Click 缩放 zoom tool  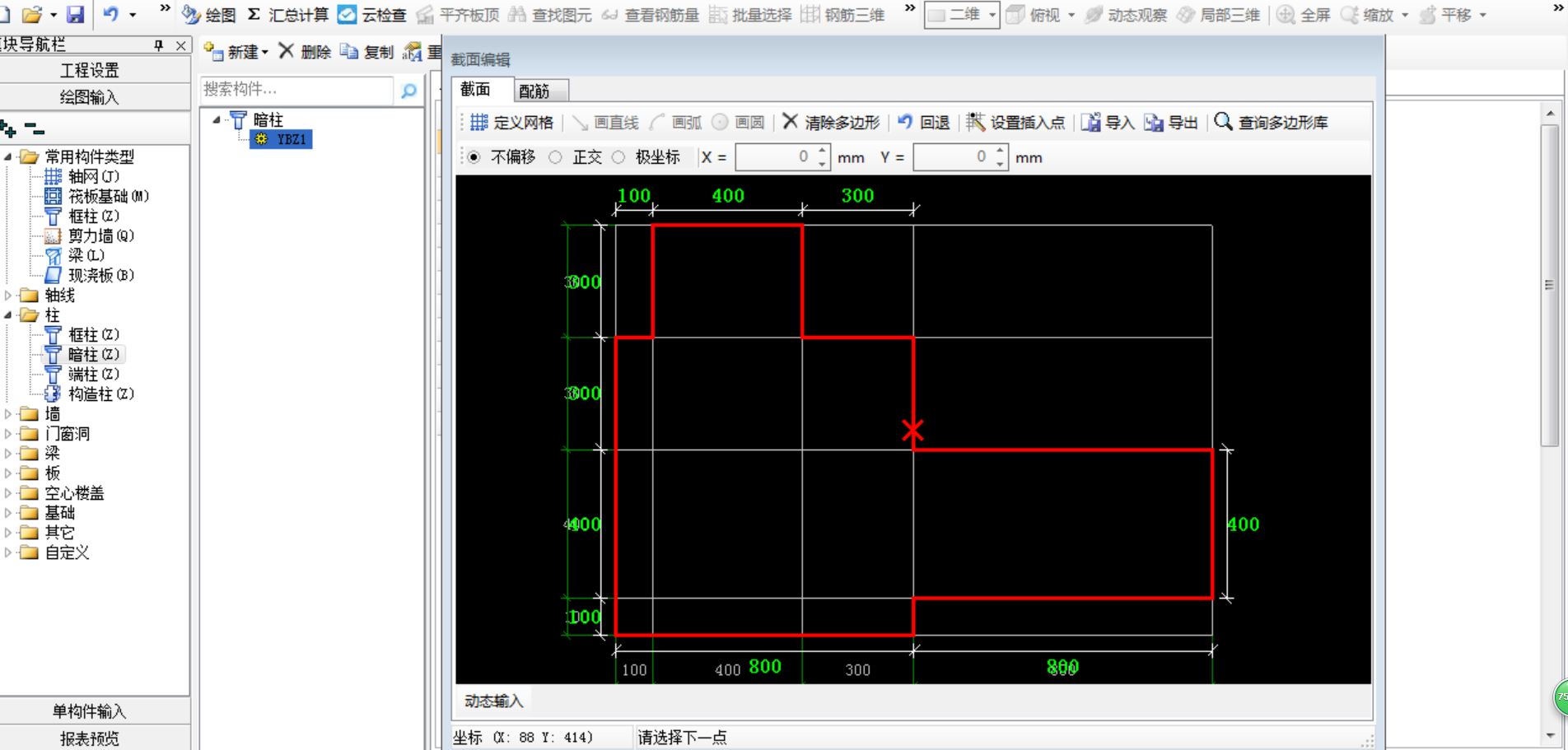pos(1367,15)
